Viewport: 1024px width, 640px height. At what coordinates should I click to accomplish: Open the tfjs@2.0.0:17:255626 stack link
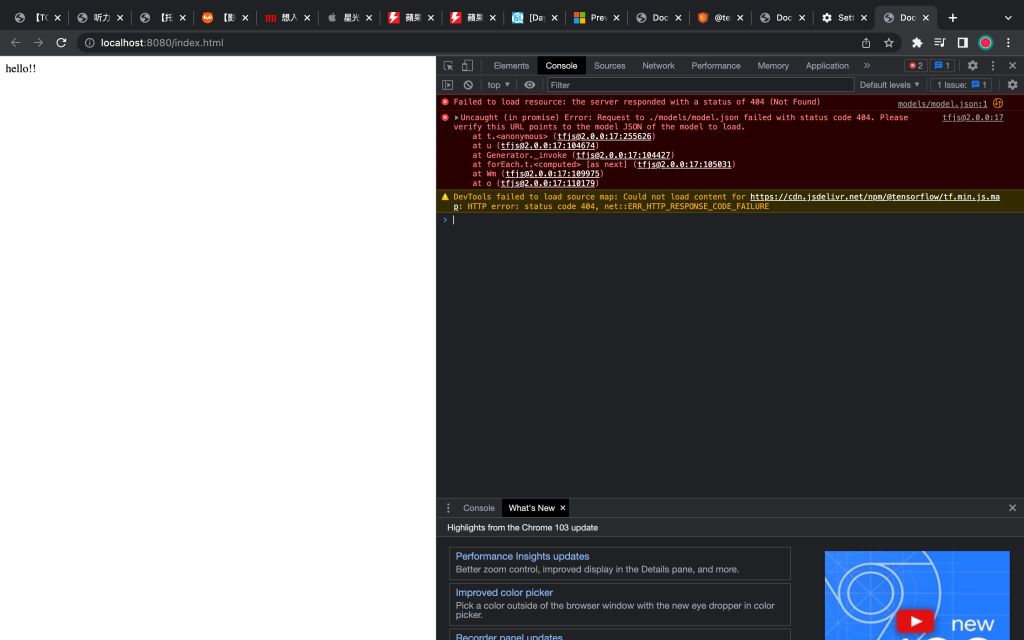coord(604,136)
